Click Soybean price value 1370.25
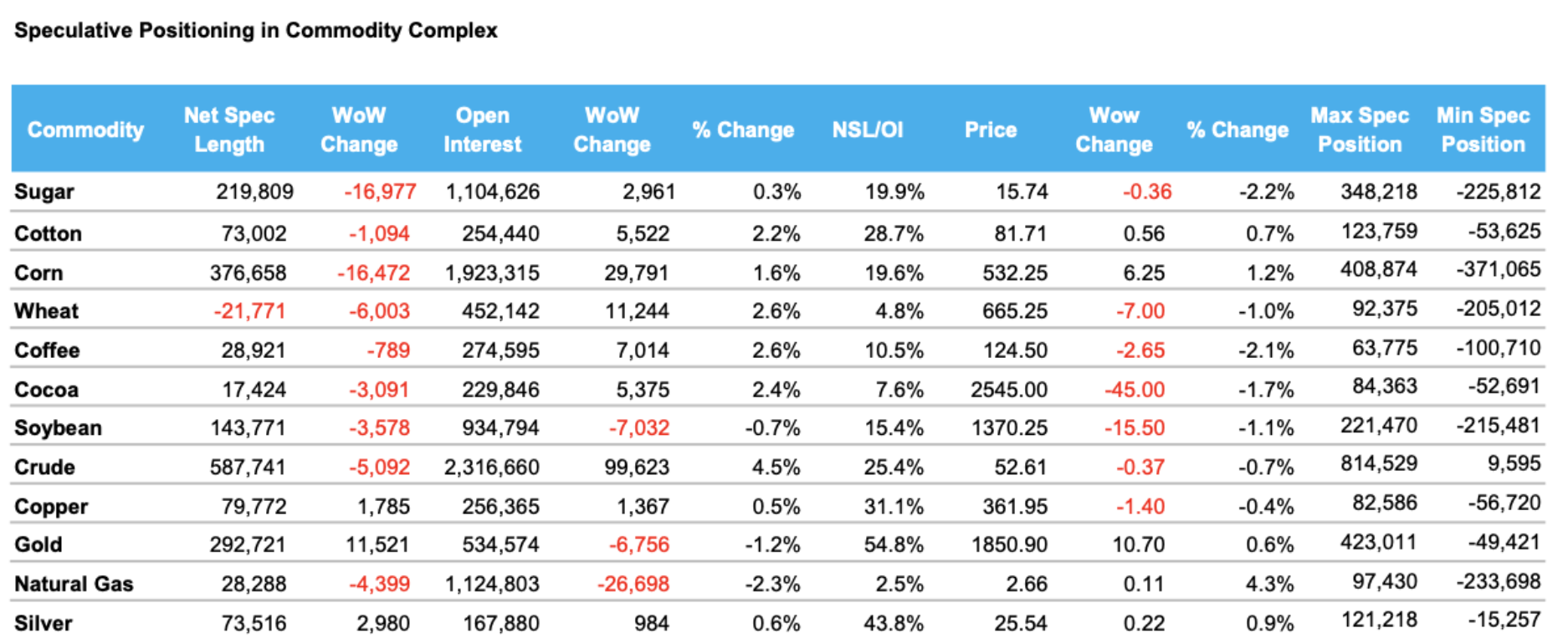The image size is (1568, 644). point(1009,428)
